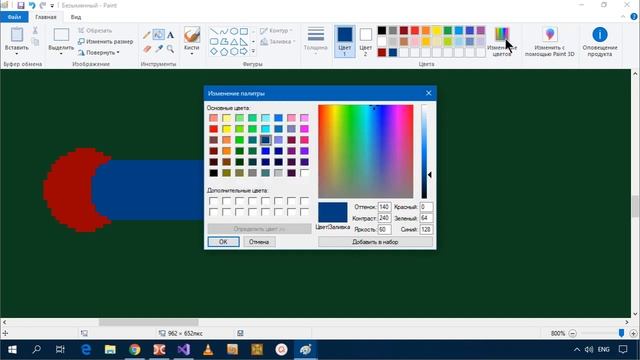Image resolution: width=640 pixels, height=360 pixels.
Task: Choose the rectangle shape in shapes gallery
Action: [x=244, y=31]
